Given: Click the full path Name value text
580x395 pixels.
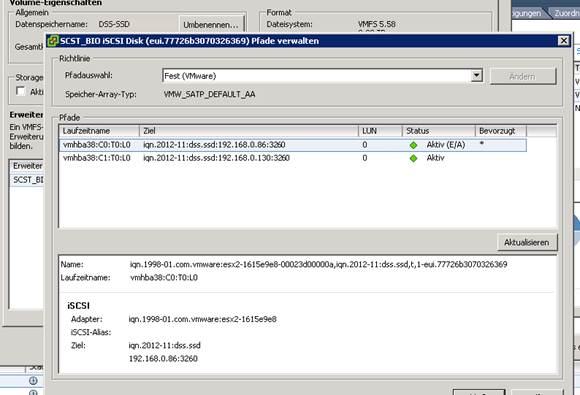Looking at the screenshot, I should (318, 264).
